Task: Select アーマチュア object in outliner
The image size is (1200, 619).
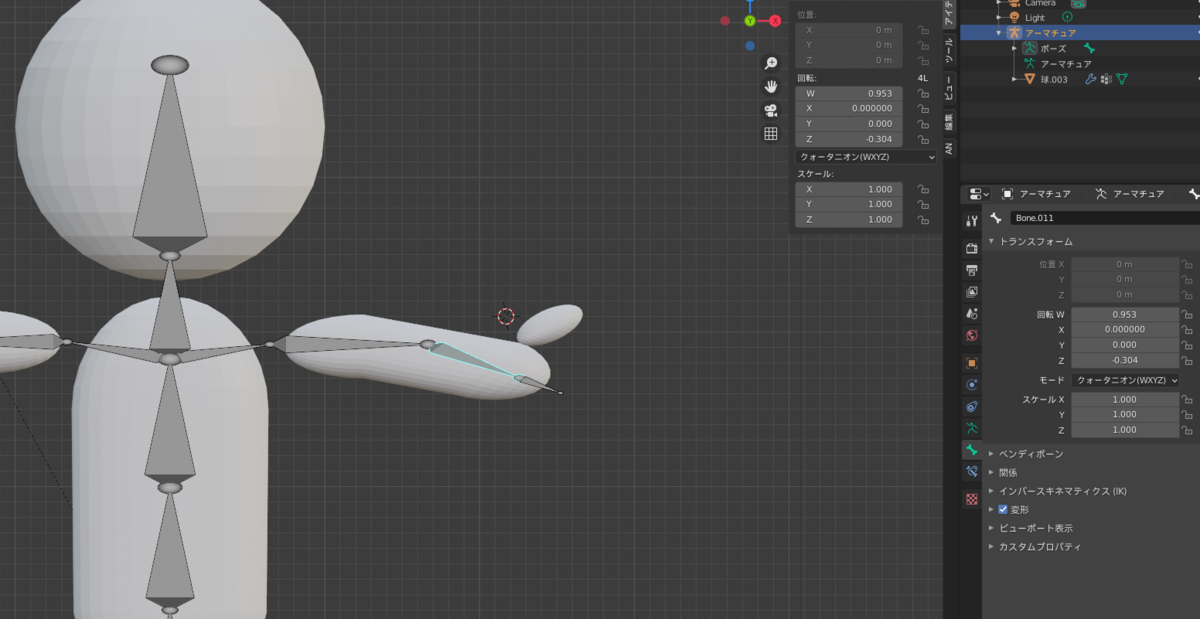Action: click(1050, 33)
